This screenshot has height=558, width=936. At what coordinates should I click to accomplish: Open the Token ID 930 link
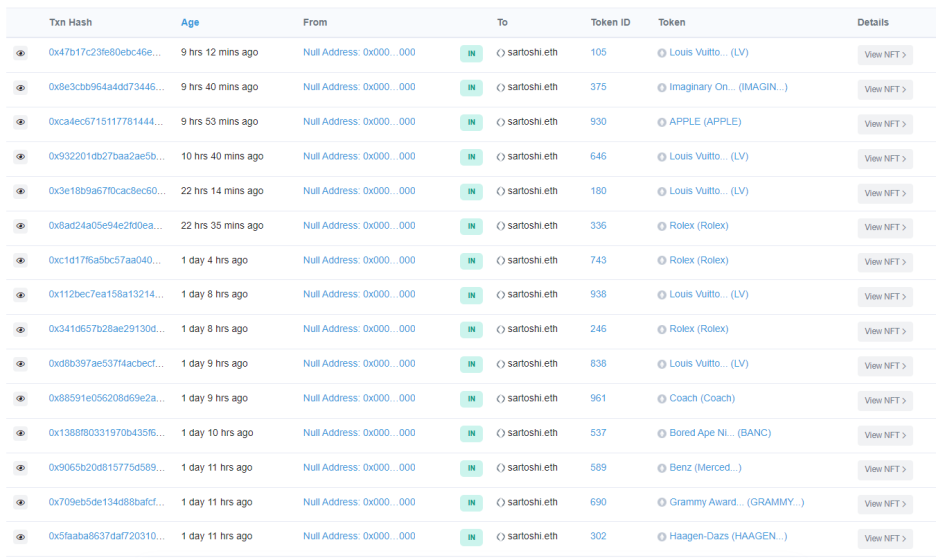point(598,121)
